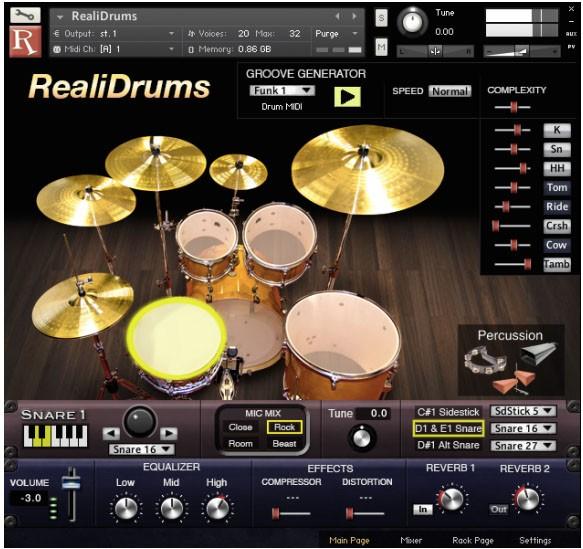
Task: Click the small splash cymbal
Action: click(x=238, y=172)
